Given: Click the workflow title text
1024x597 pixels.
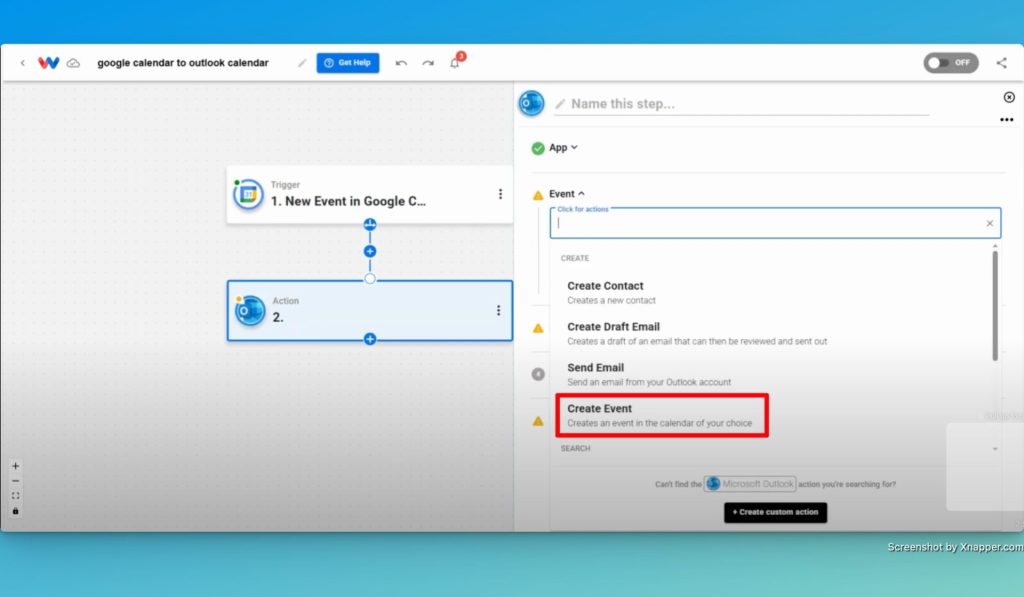Looking at the screenshot, I should tap(183, 63).
